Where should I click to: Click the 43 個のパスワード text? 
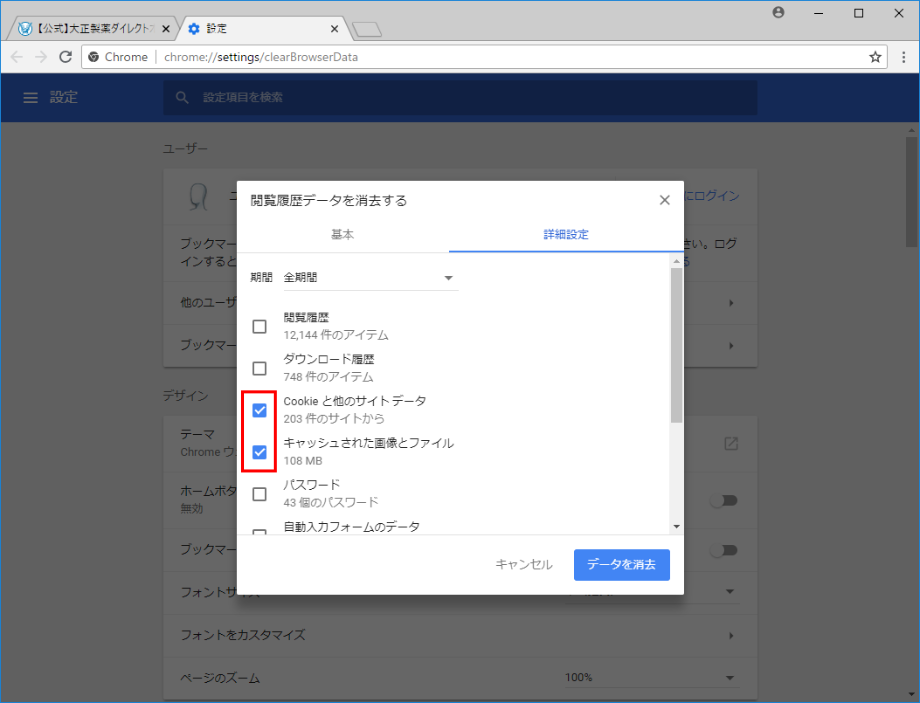[x=331, y=502]
